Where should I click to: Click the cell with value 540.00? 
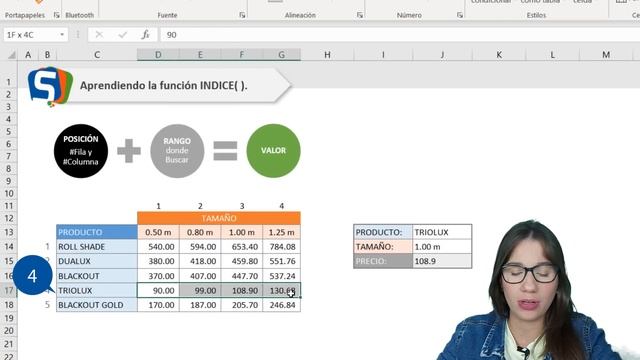pos(158,247)
